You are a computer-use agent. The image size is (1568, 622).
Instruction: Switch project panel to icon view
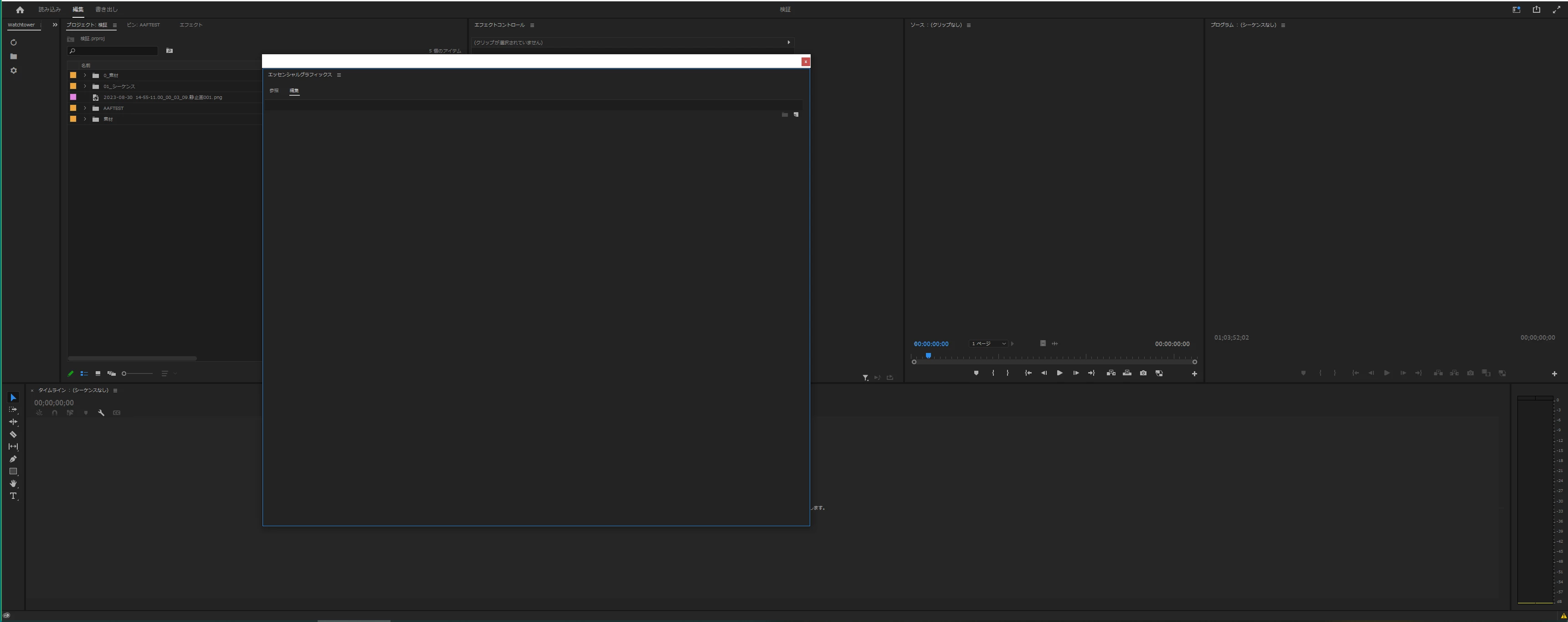pos(98,373)
